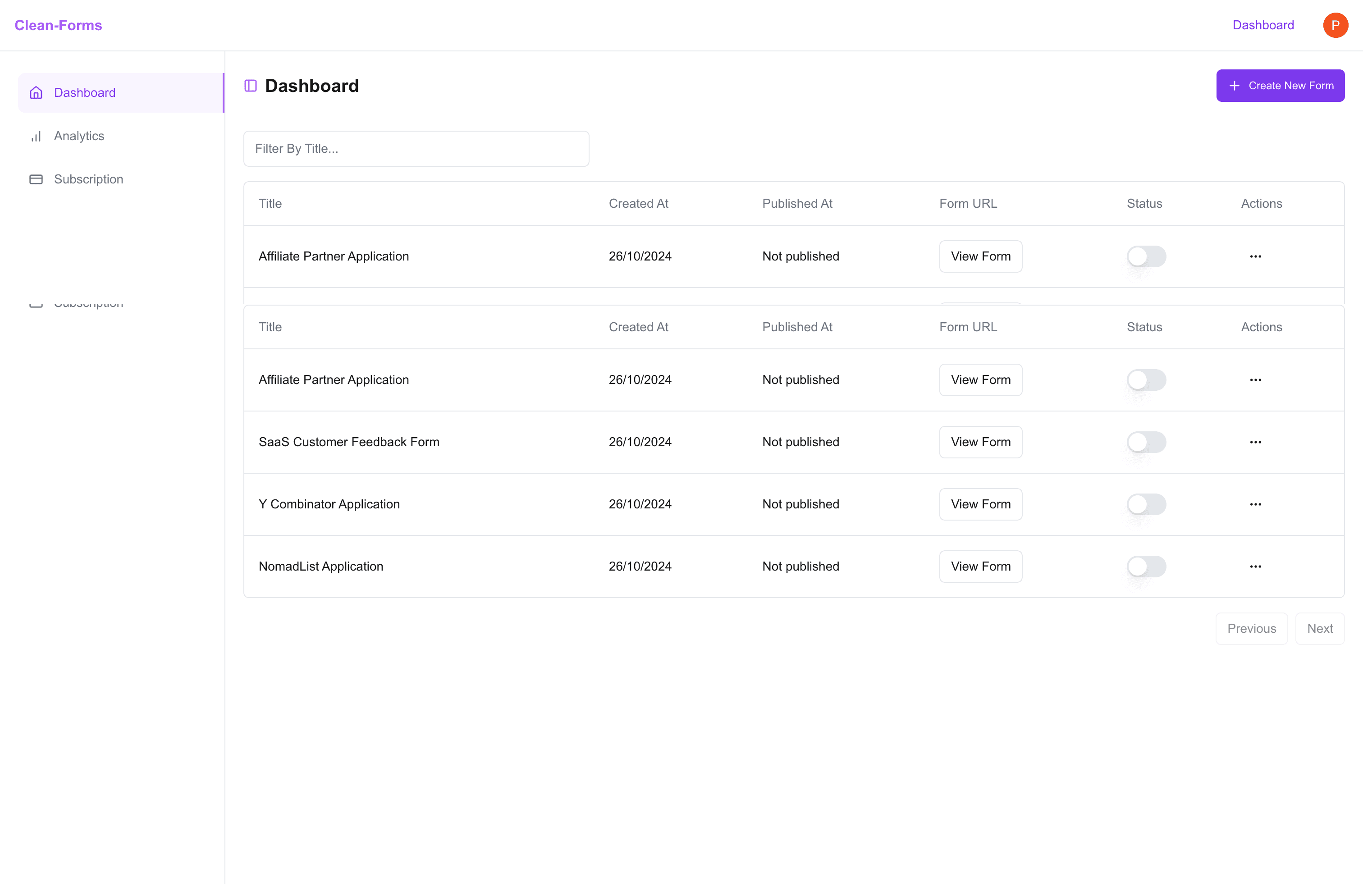Click the Dashboard link in top header
This screenshot has height=896, width=1363.
[1263, 25]
